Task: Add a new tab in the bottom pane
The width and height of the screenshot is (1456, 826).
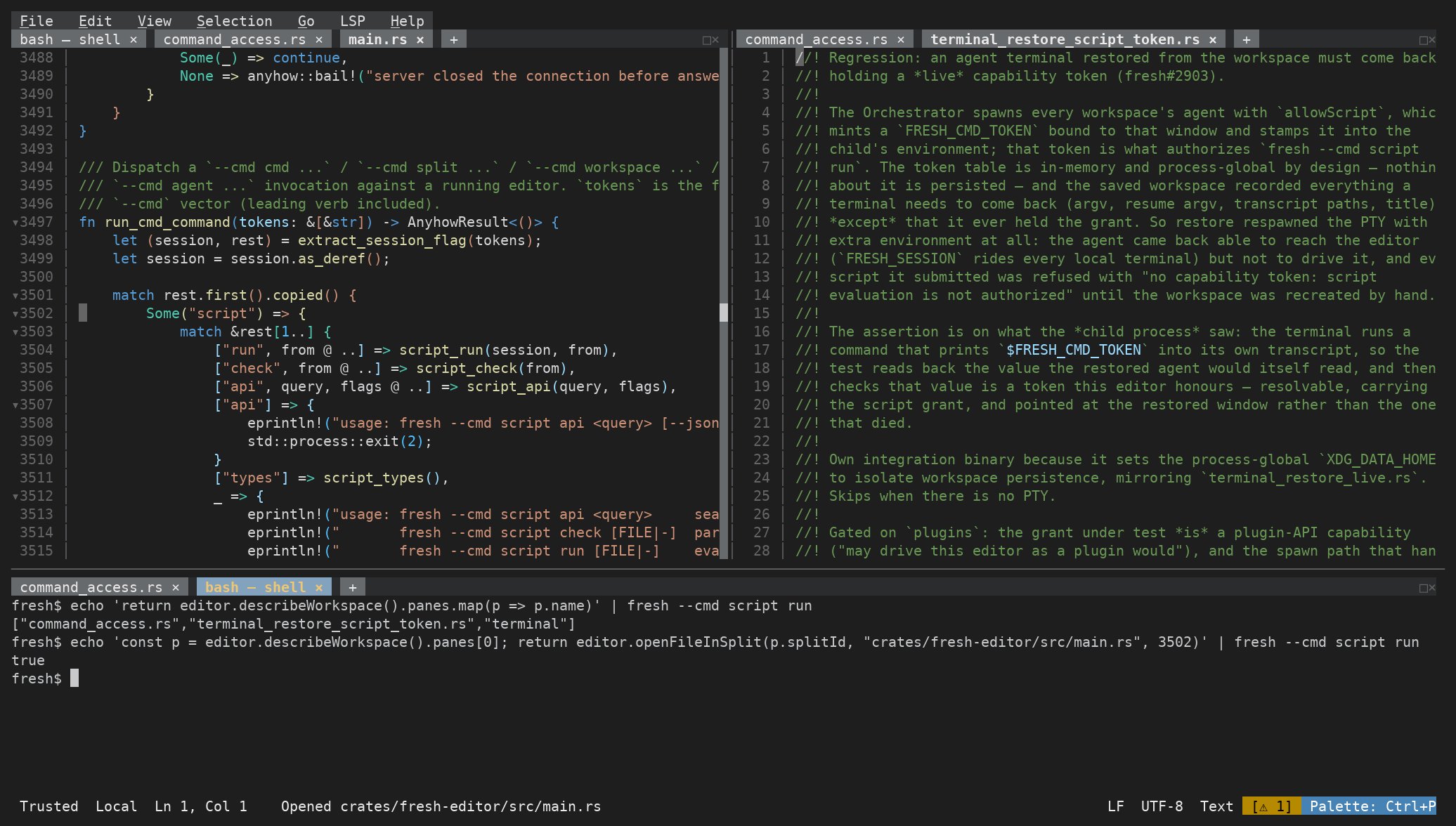Action: coord(353,587)
